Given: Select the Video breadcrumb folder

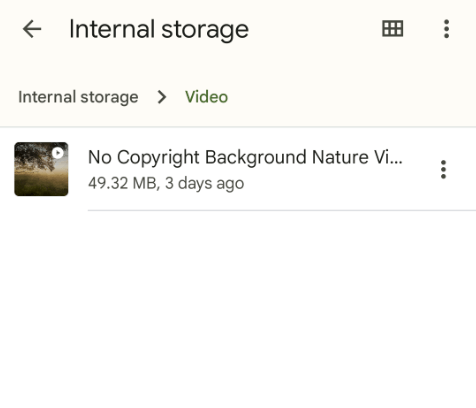Looking at the screenshot, I should tap(206, 97).
